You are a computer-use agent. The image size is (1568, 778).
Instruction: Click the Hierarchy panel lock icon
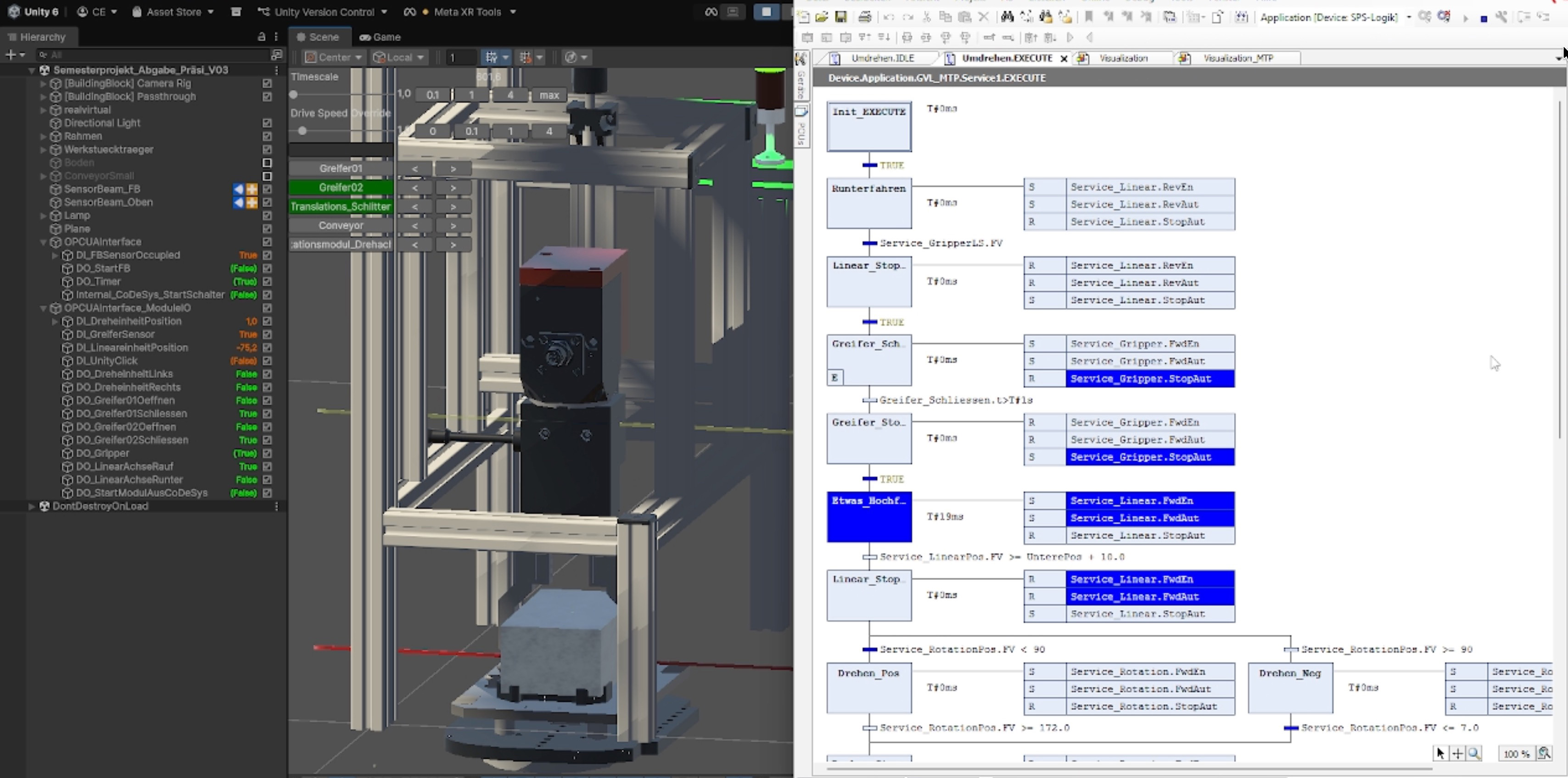tap(262, 37)
